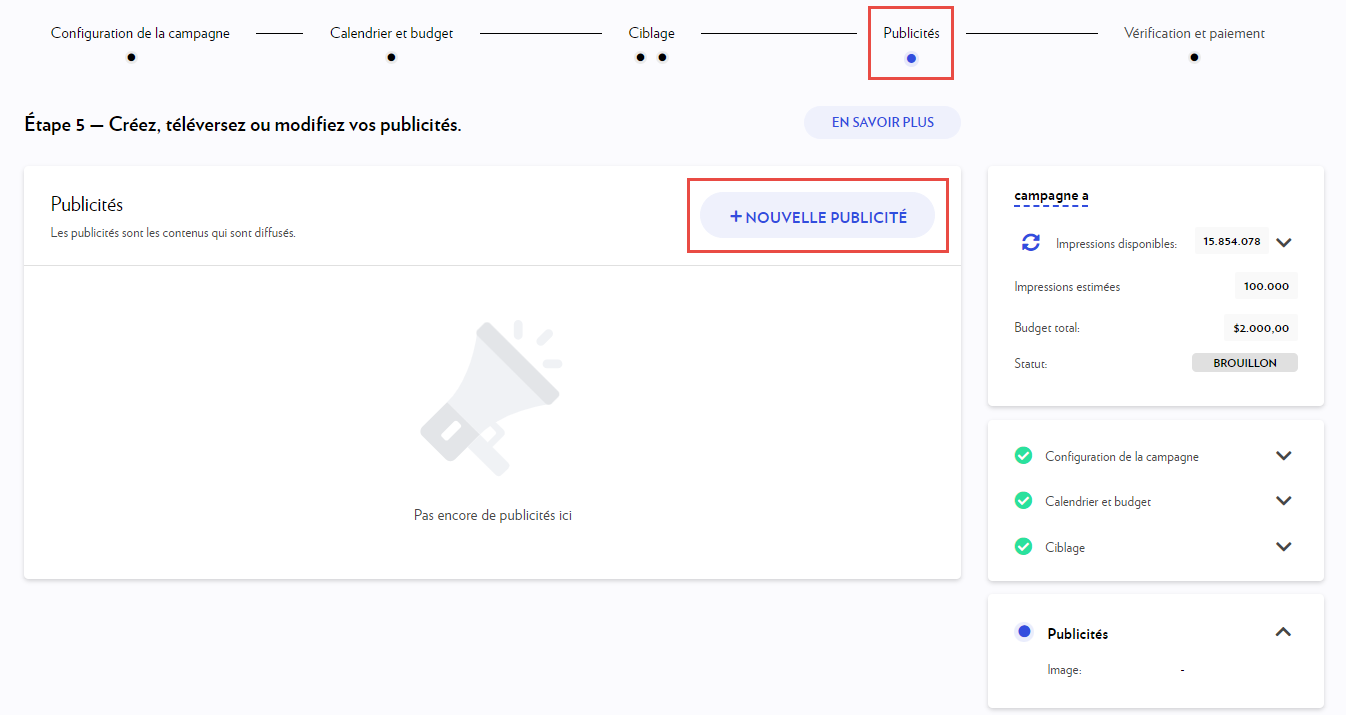Click step dot under Vérification et paiement
This screenshot has height=715, width=1346.
[1194, 57]
